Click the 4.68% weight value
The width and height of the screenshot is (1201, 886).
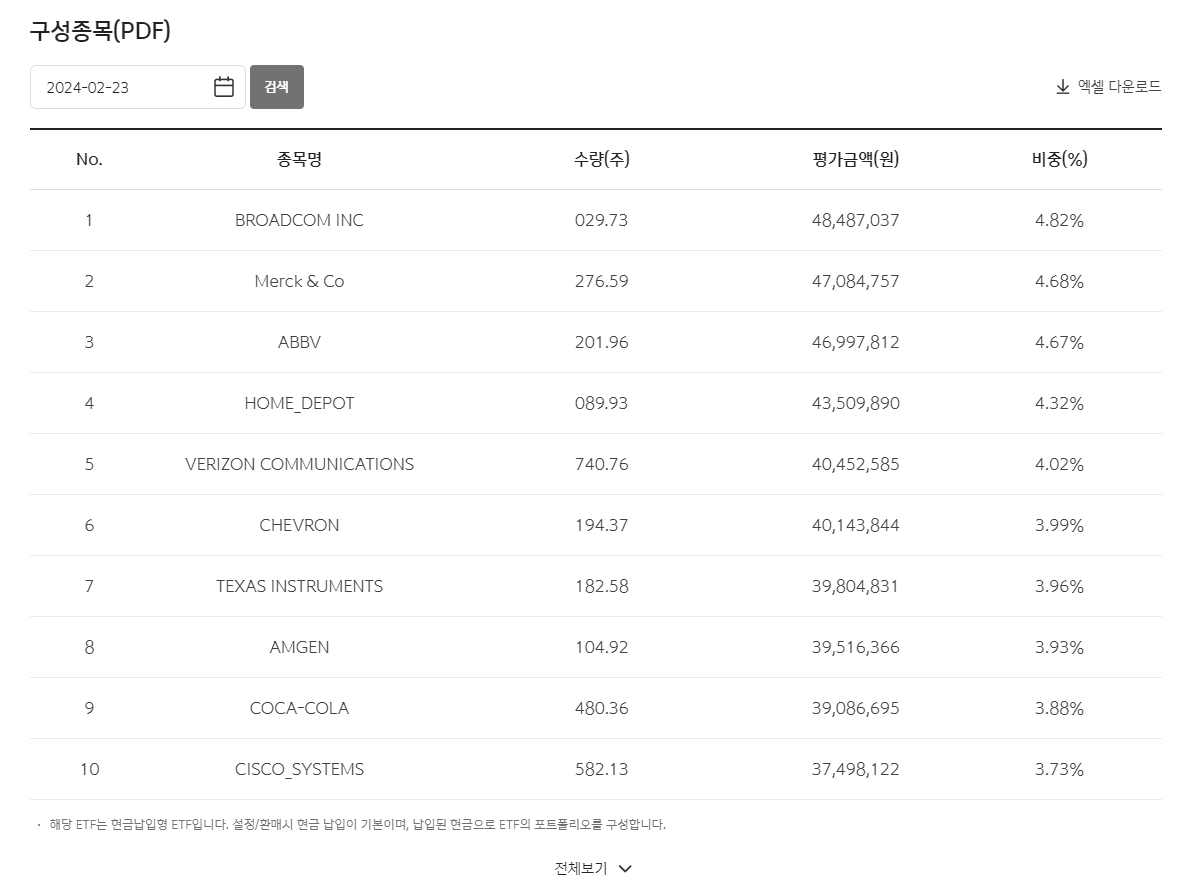[x=1060, y=281]
